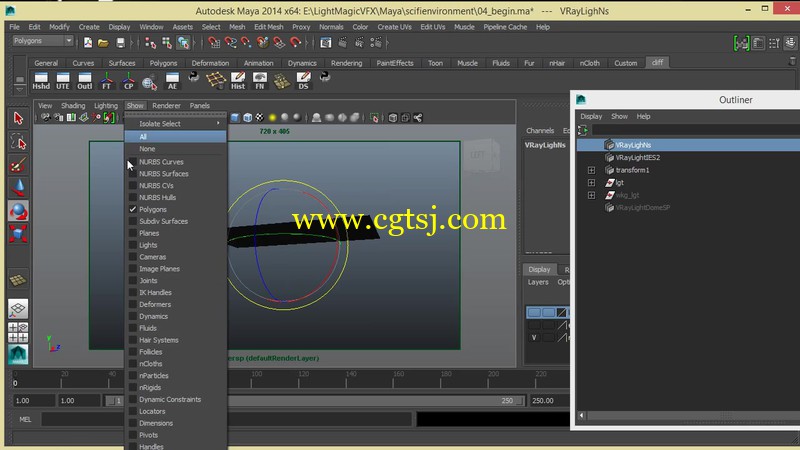Select the Scale tool cube icon
The image size is (800, 450).
[18, 234]
